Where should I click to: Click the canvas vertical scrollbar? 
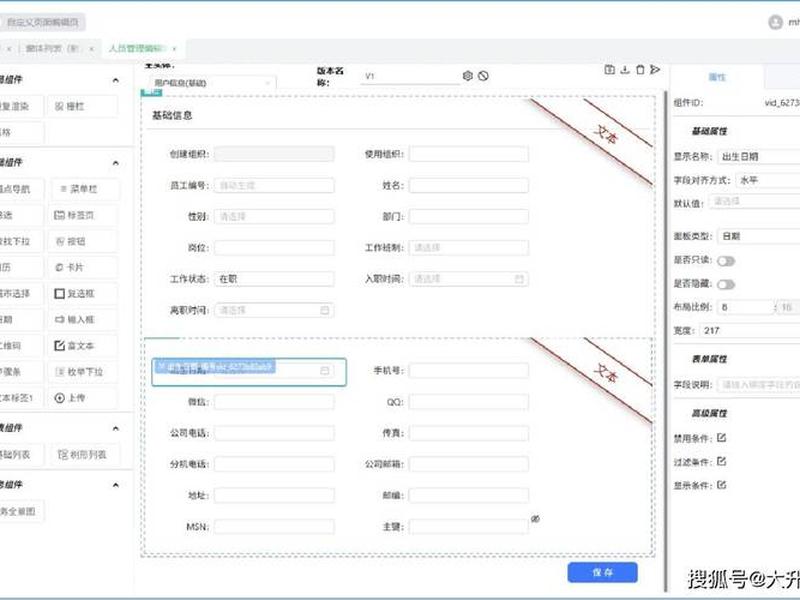[x=665, y=341]
